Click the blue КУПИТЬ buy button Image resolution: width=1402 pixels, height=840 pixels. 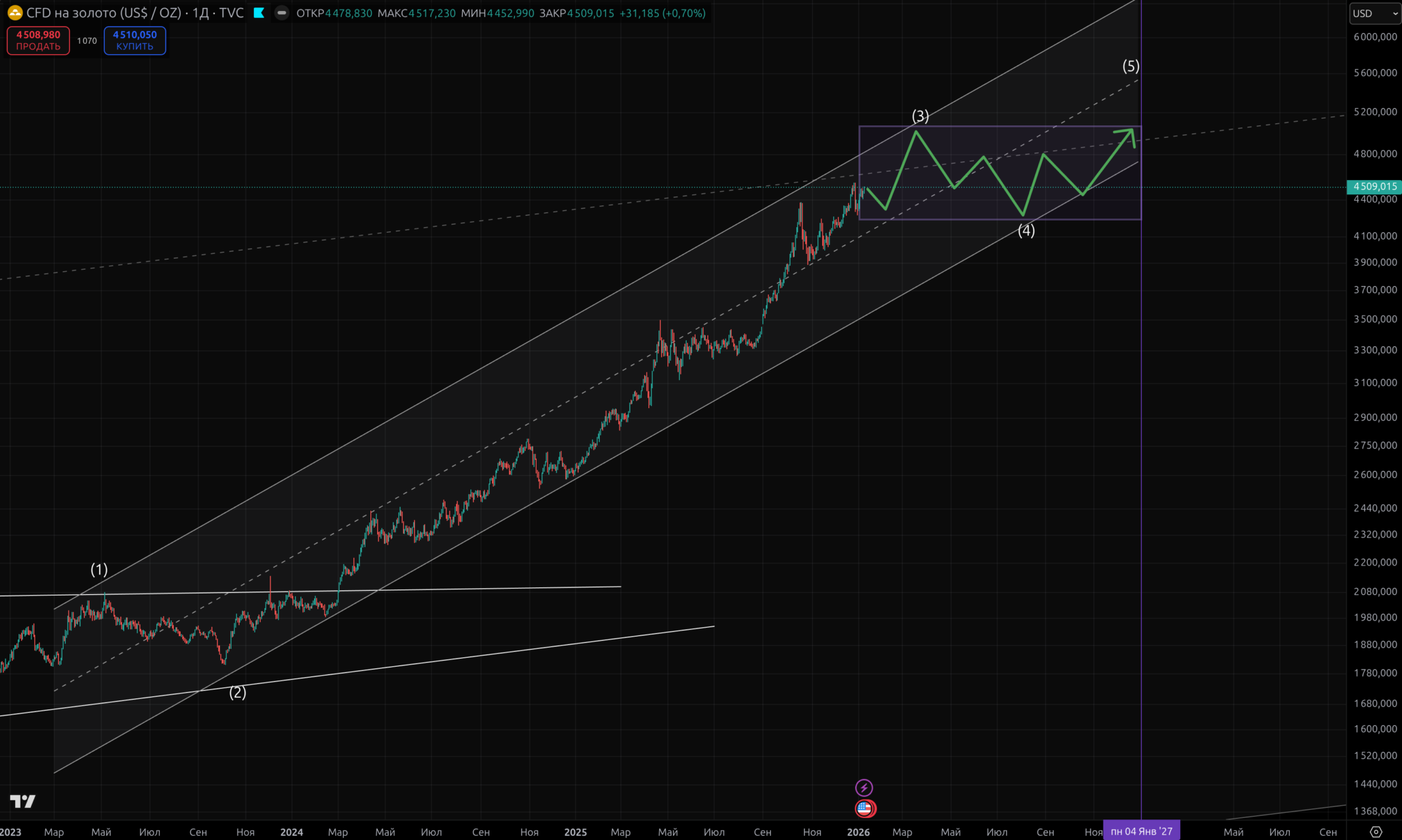(135, 40)
